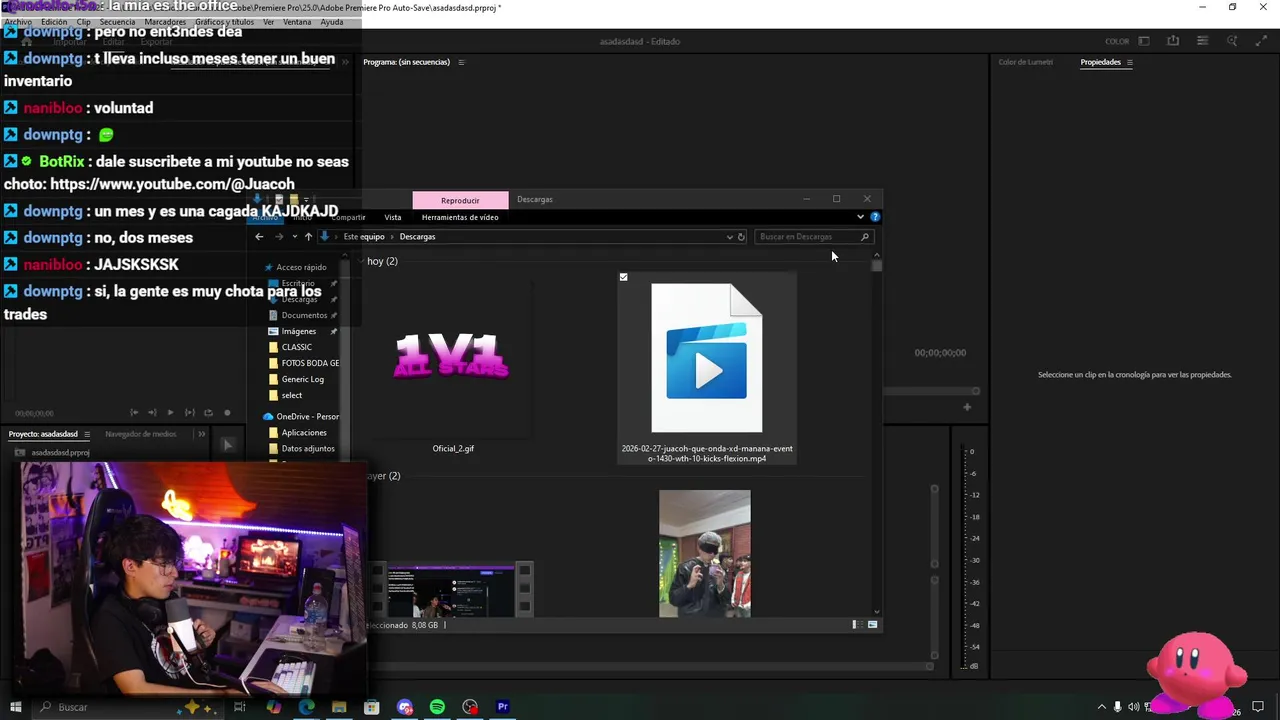
Task: Refresh the Descargas folder view
Action: [x=741, y=237]
